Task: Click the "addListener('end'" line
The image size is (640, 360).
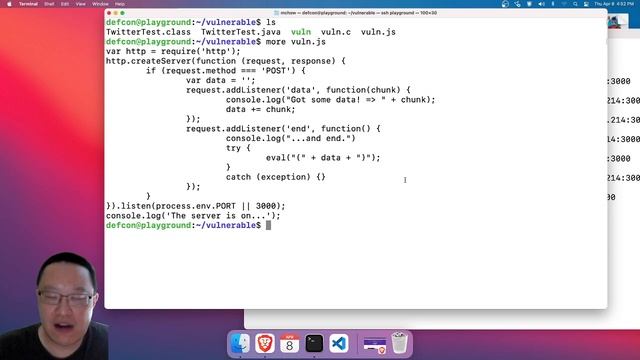Action: pyautogui.click(x=283, y=129)
